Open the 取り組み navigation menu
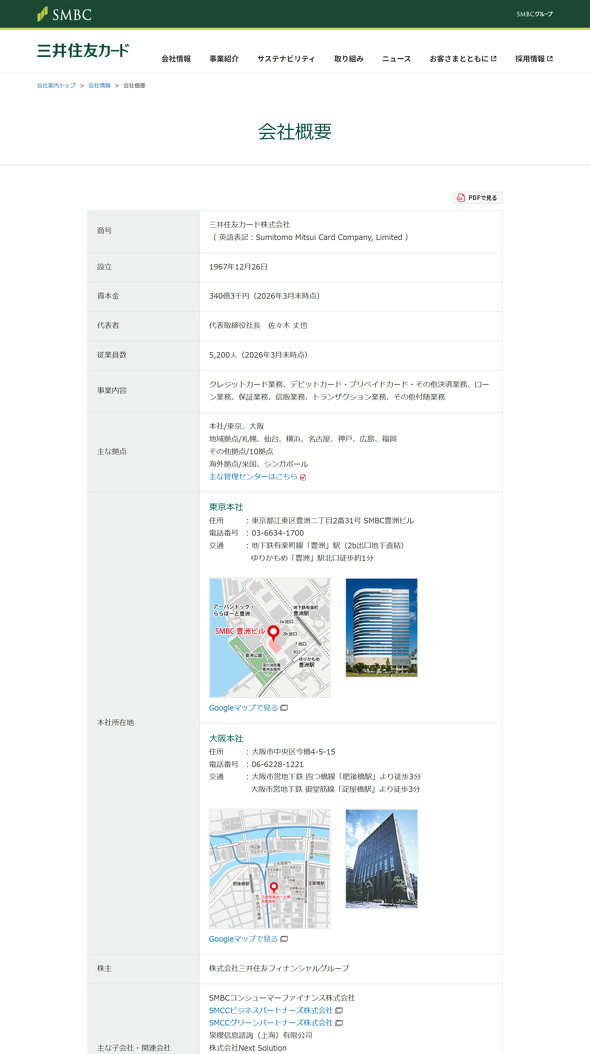 (349, 58)
